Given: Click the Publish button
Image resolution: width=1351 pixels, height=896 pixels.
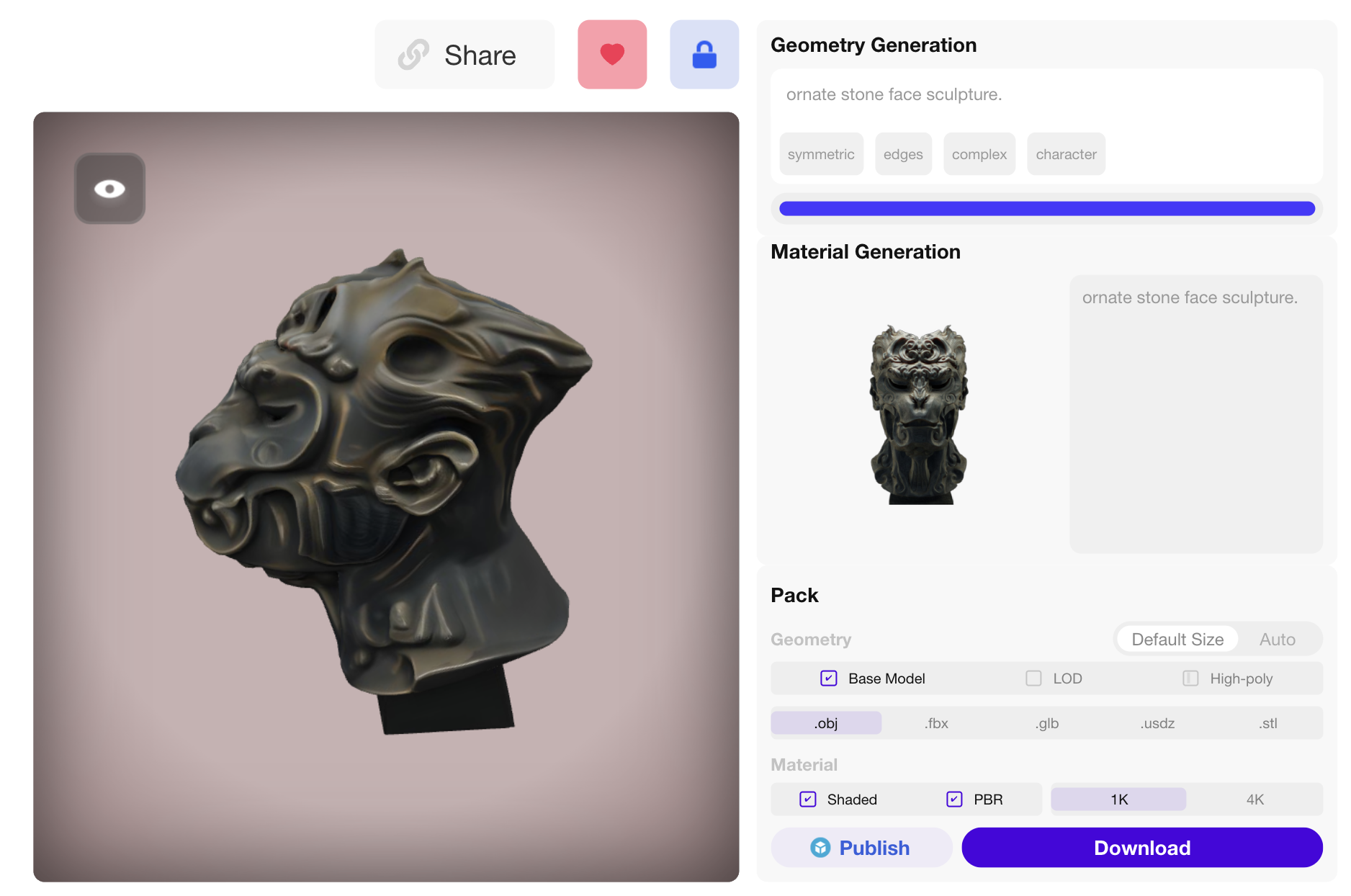Looking at the screenshot, I should [x=861, y=848].
